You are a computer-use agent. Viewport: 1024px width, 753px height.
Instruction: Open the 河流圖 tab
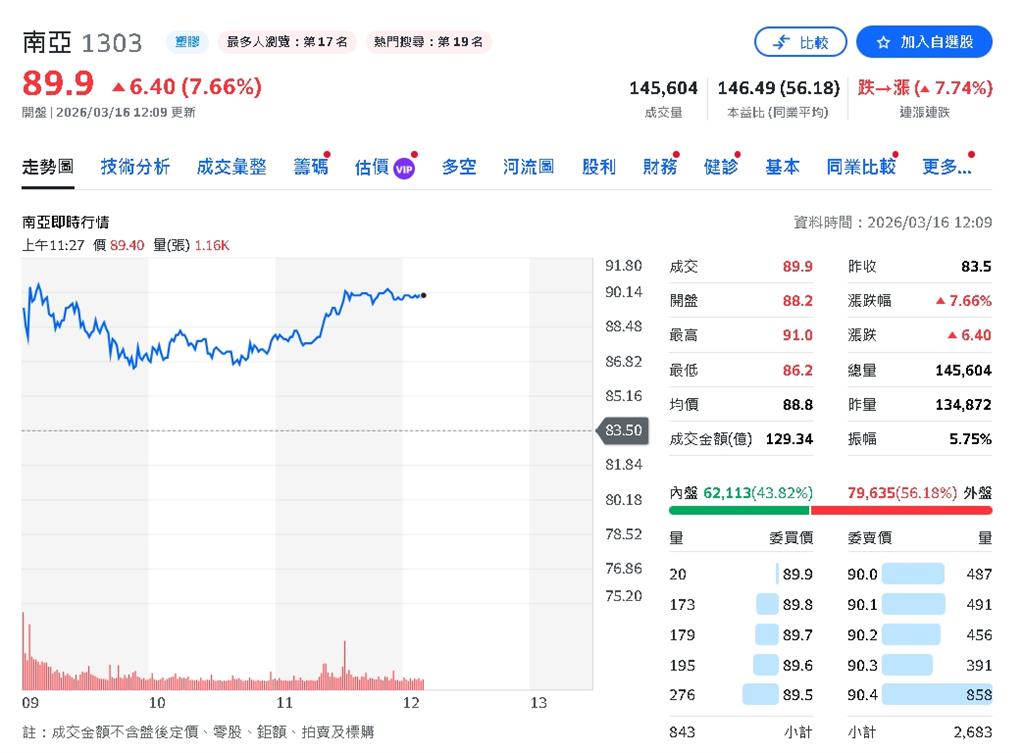(x=528, y=166)
